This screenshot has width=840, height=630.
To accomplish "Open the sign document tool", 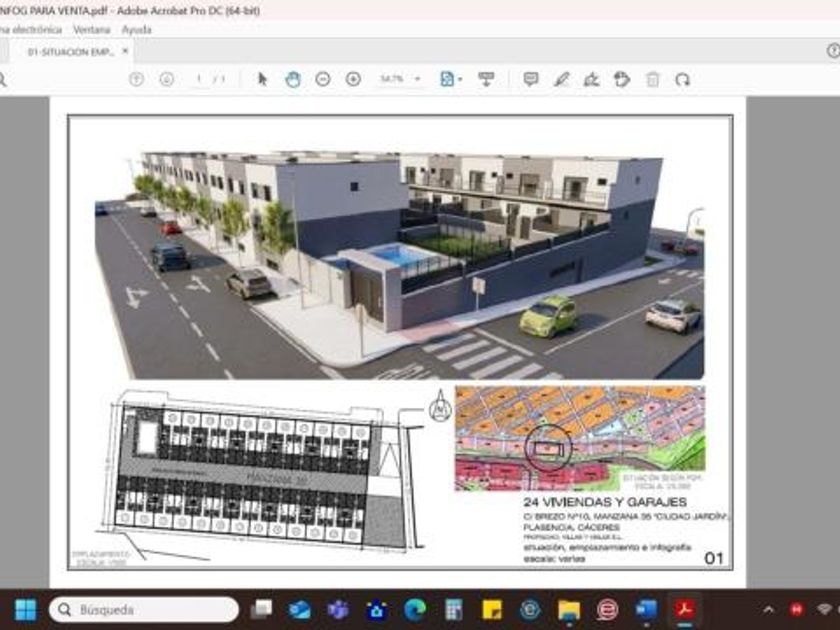I will (591, 79).
